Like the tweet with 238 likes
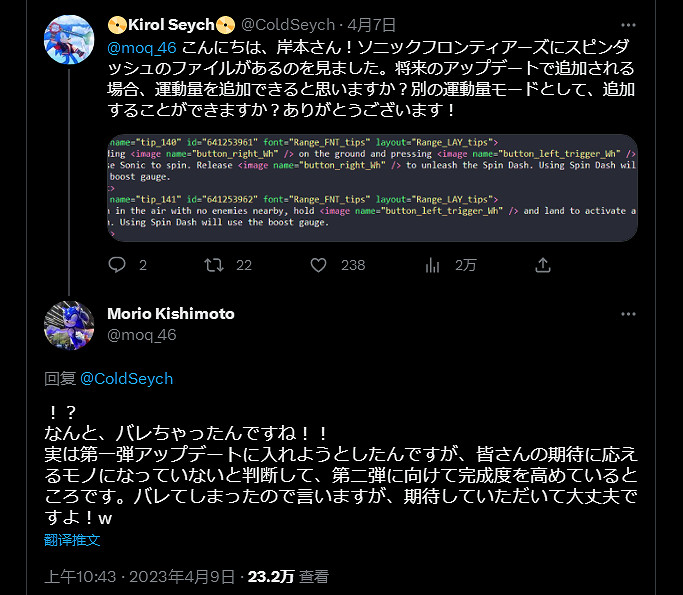Viewport: 683px width, 595px height. pos(318,265)
